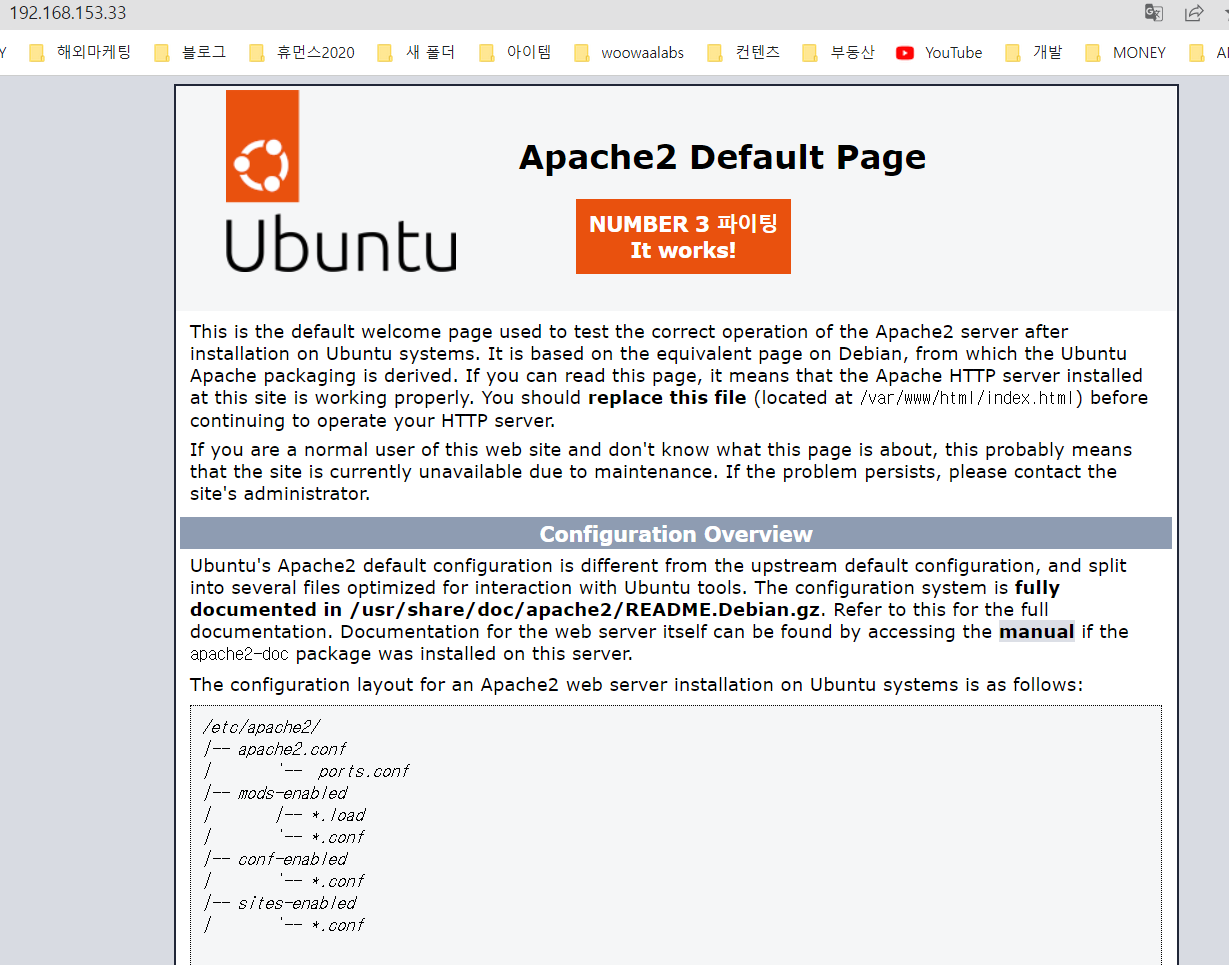Click the translate page icon
Viewport: 1229px width, 965px height.
coord(1154,13)
